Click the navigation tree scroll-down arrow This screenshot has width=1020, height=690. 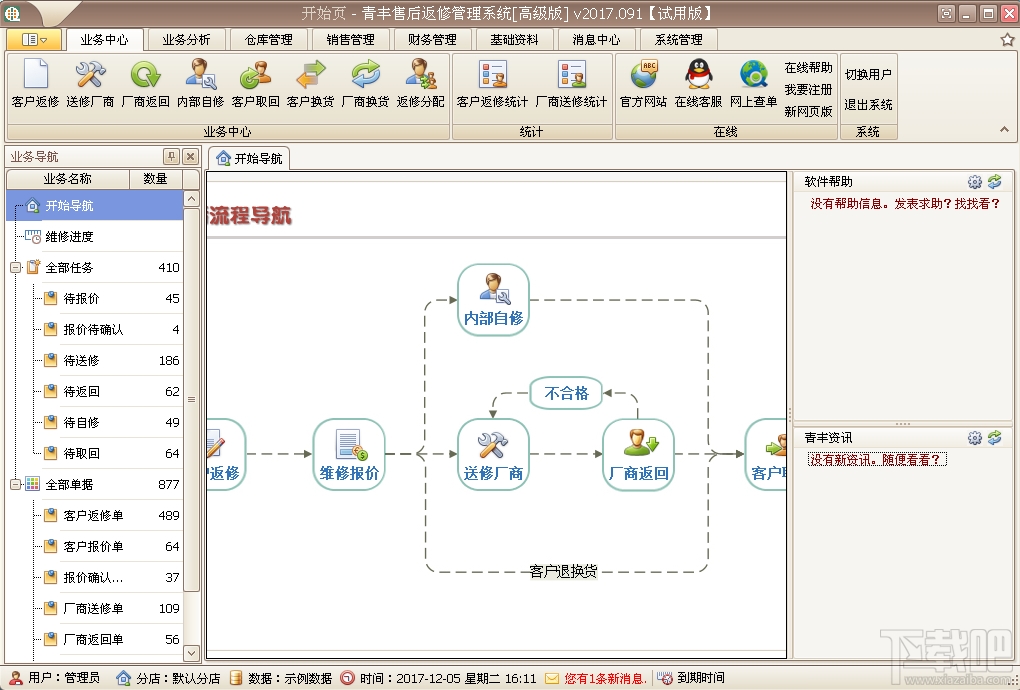(x=191, y=652)
